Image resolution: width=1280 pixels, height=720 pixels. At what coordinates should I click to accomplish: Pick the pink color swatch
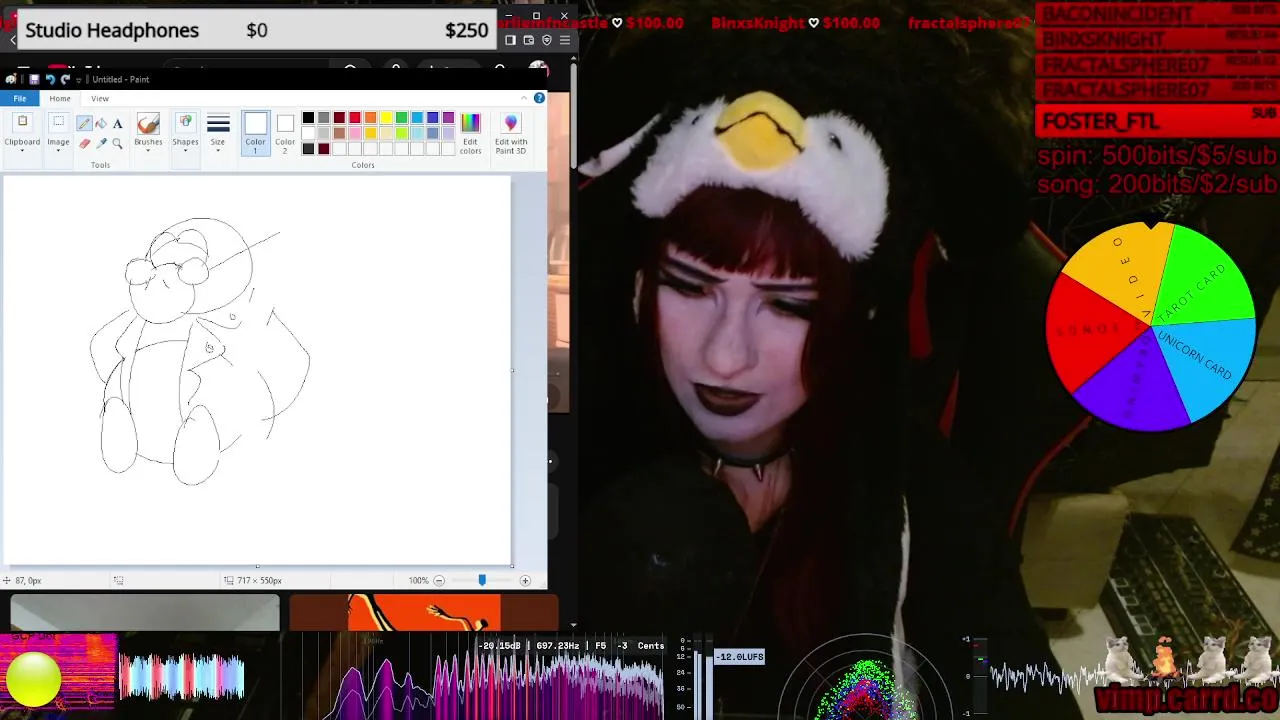pos(355,133)
